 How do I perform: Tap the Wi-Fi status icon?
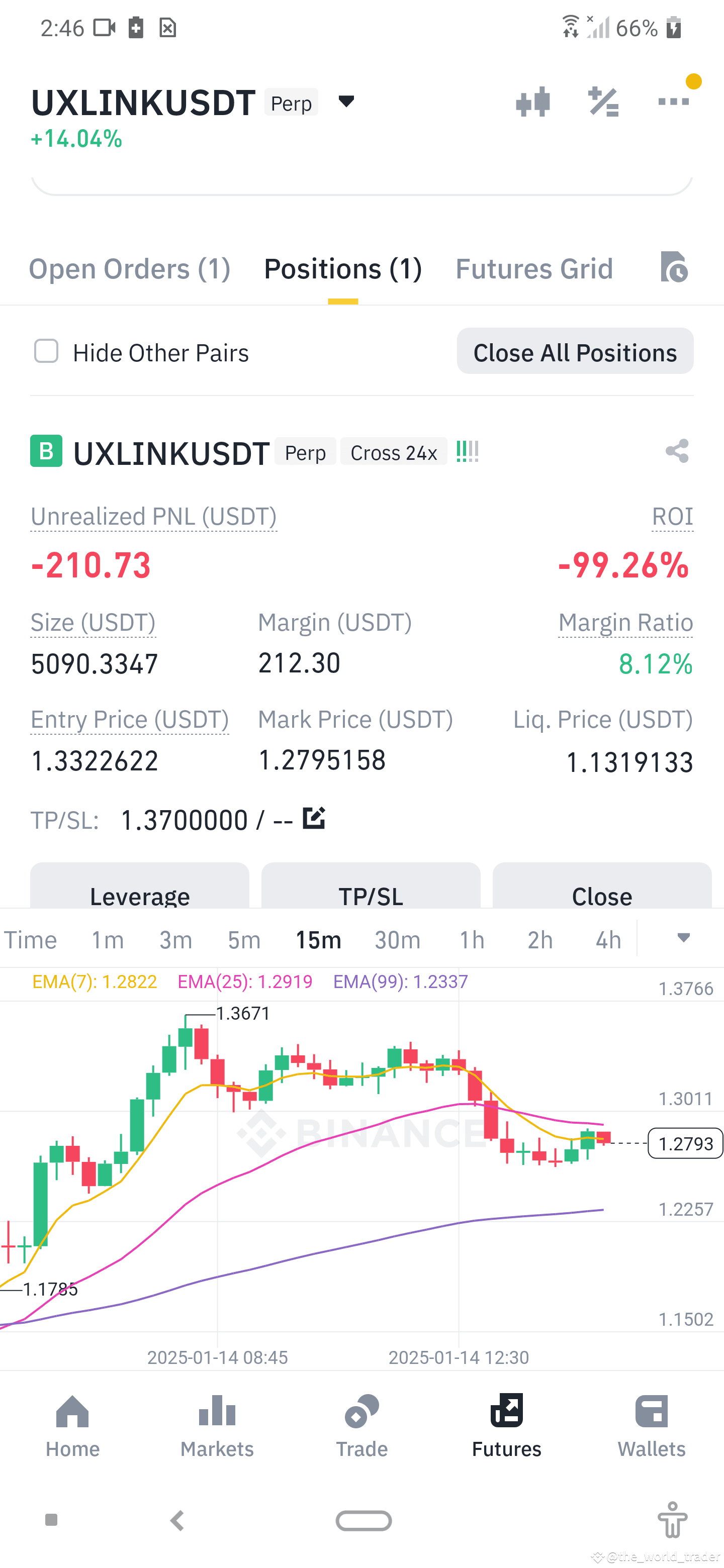570,28
